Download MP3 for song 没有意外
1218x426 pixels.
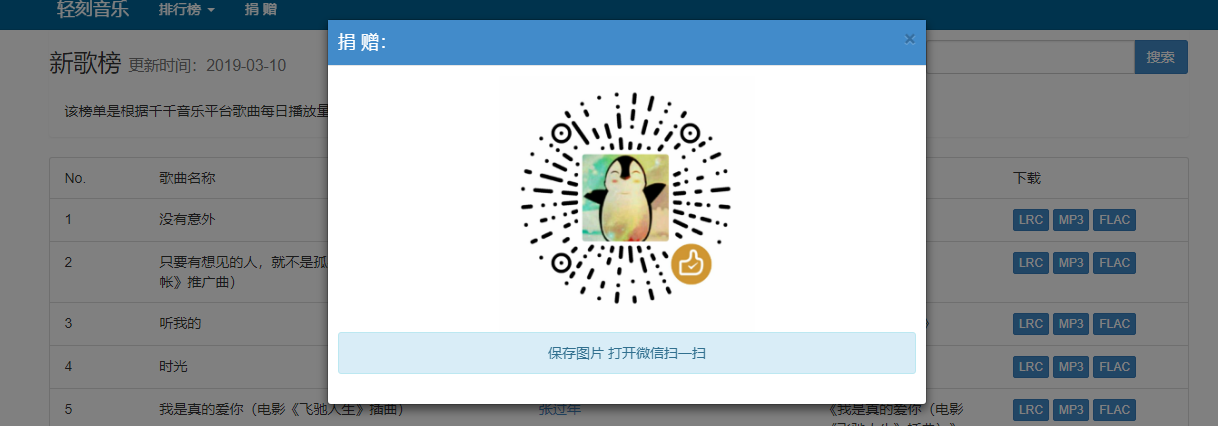point(1070,220)
